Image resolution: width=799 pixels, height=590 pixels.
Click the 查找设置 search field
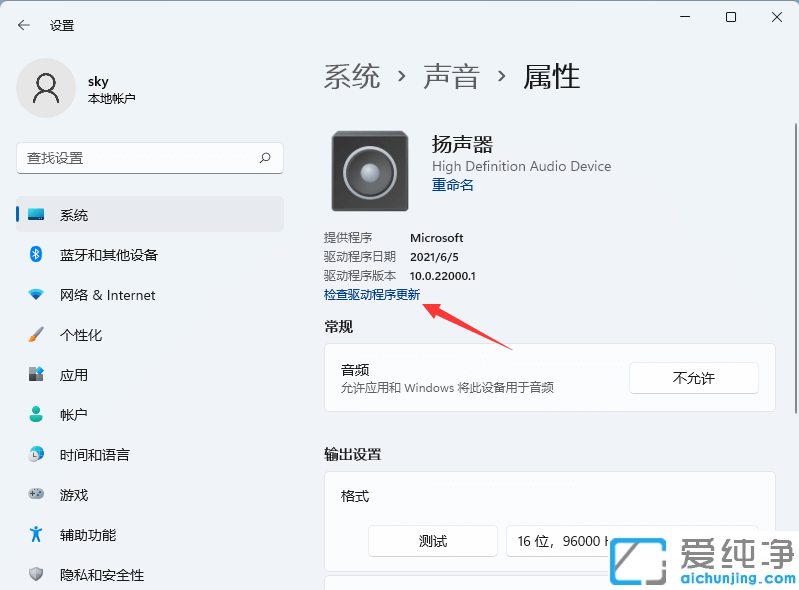point(150,158)
